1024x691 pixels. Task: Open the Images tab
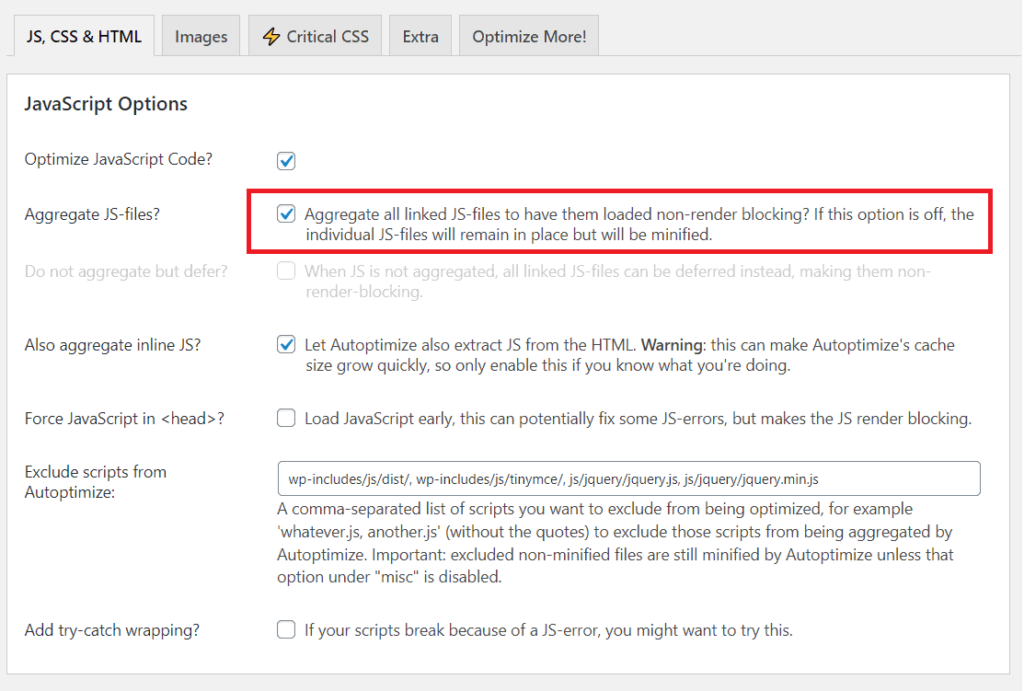click(201, 37)
